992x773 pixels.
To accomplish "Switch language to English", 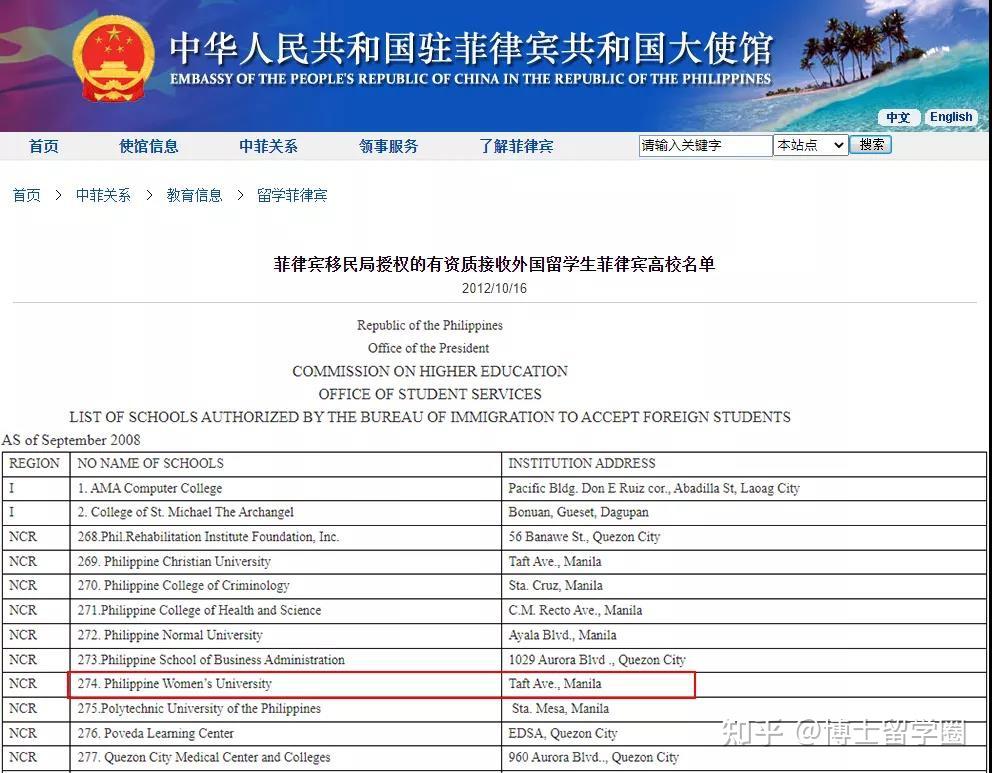I will tap(951, 117).
